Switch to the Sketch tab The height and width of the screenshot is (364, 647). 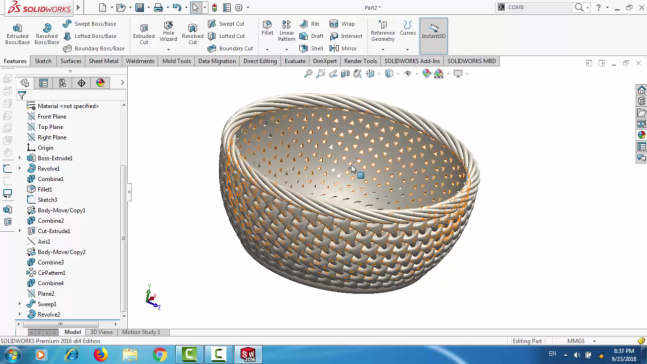click(x=43, y=61)
